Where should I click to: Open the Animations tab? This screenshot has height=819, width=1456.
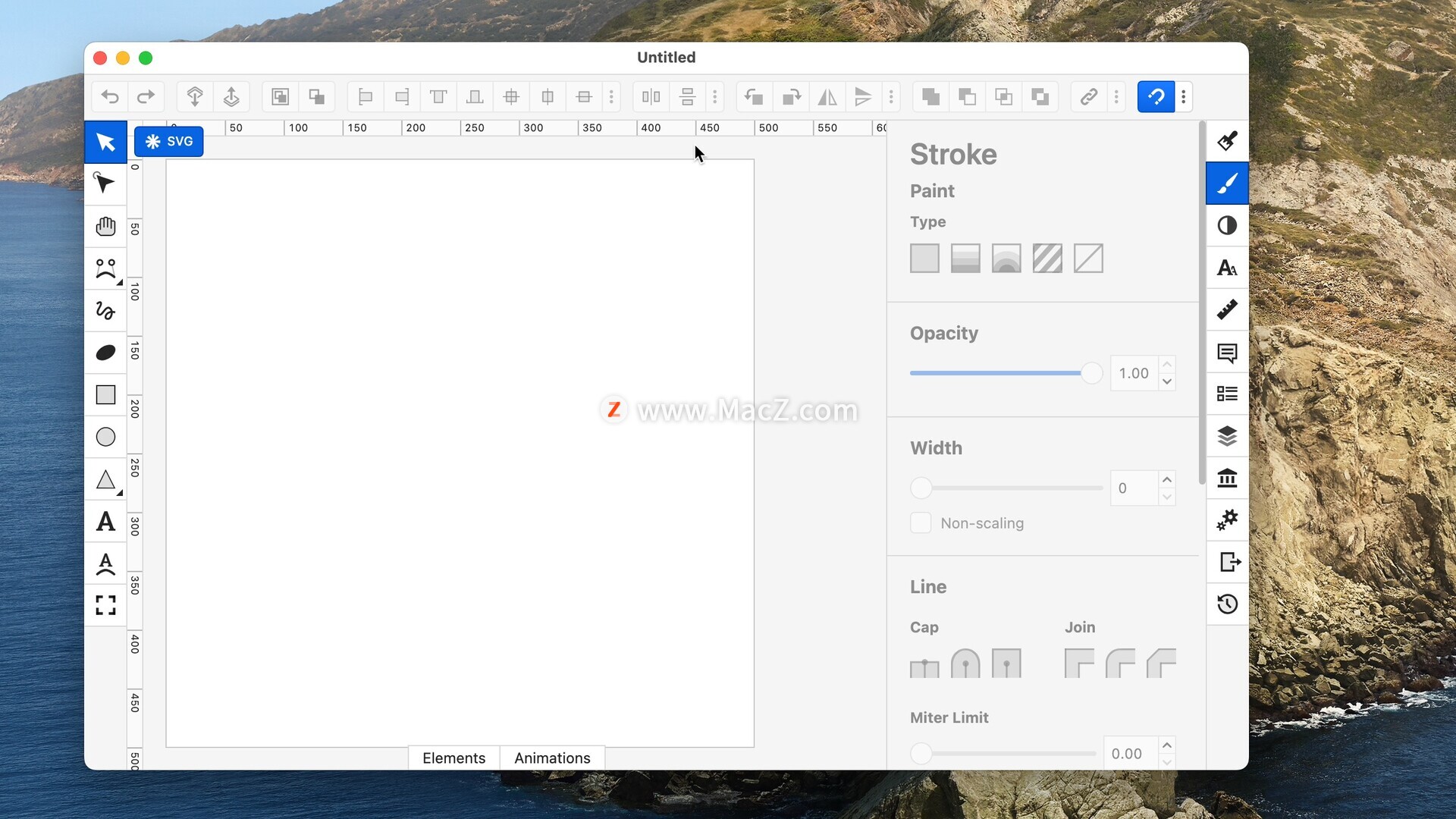pyautogui.click(x=552, y=758)
